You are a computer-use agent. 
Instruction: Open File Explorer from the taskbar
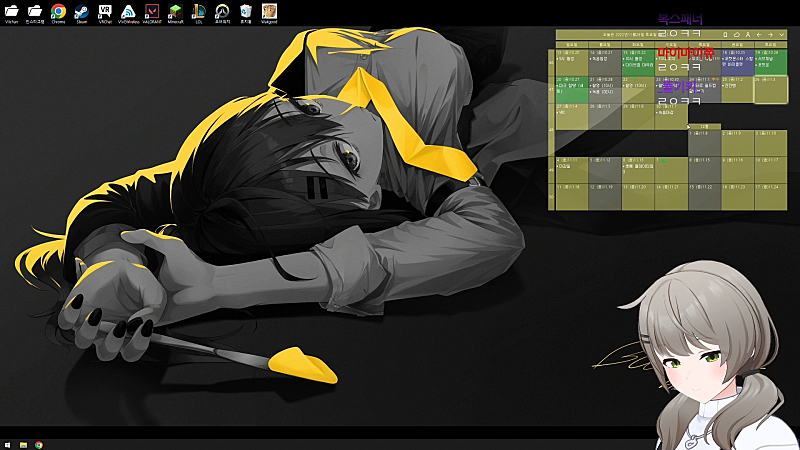(23, 444)
